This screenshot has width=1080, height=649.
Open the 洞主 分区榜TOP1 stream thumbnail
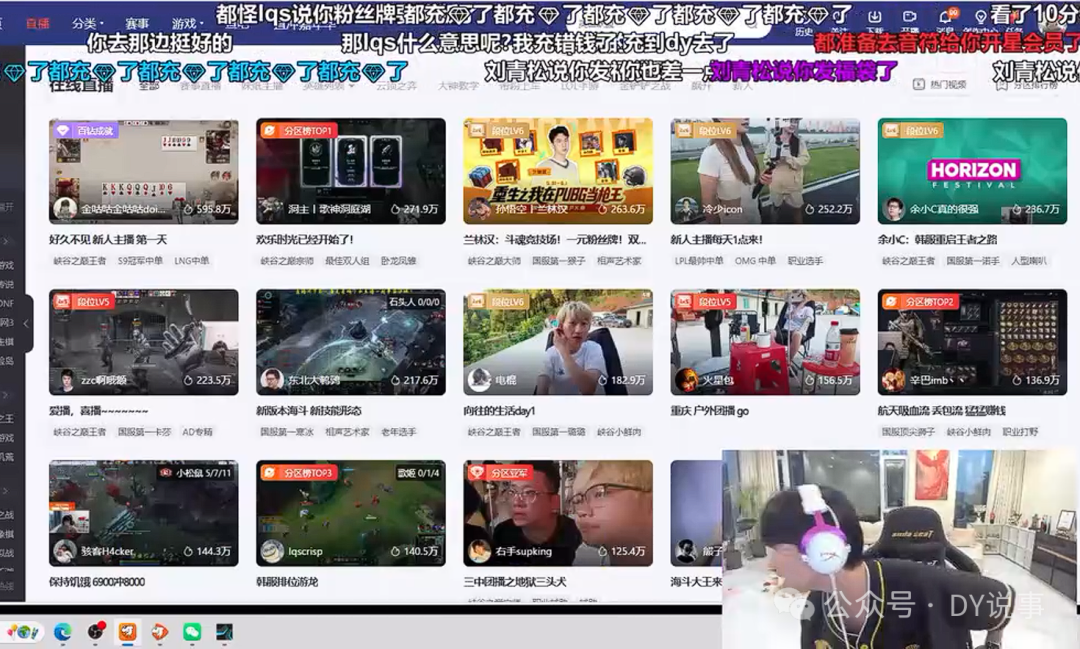coord(351,171)
